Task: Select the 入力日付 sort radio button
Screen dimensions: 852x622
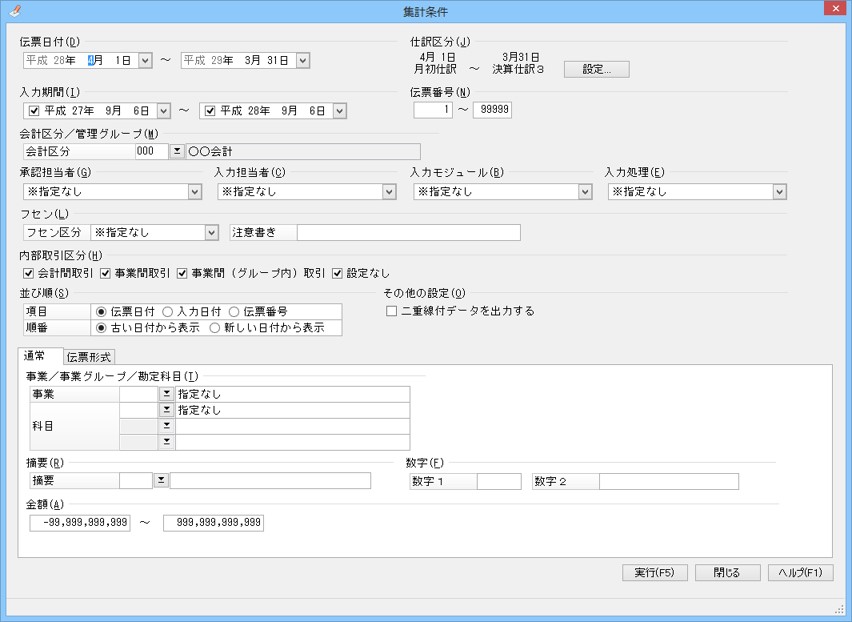Action: click(168, 311)
